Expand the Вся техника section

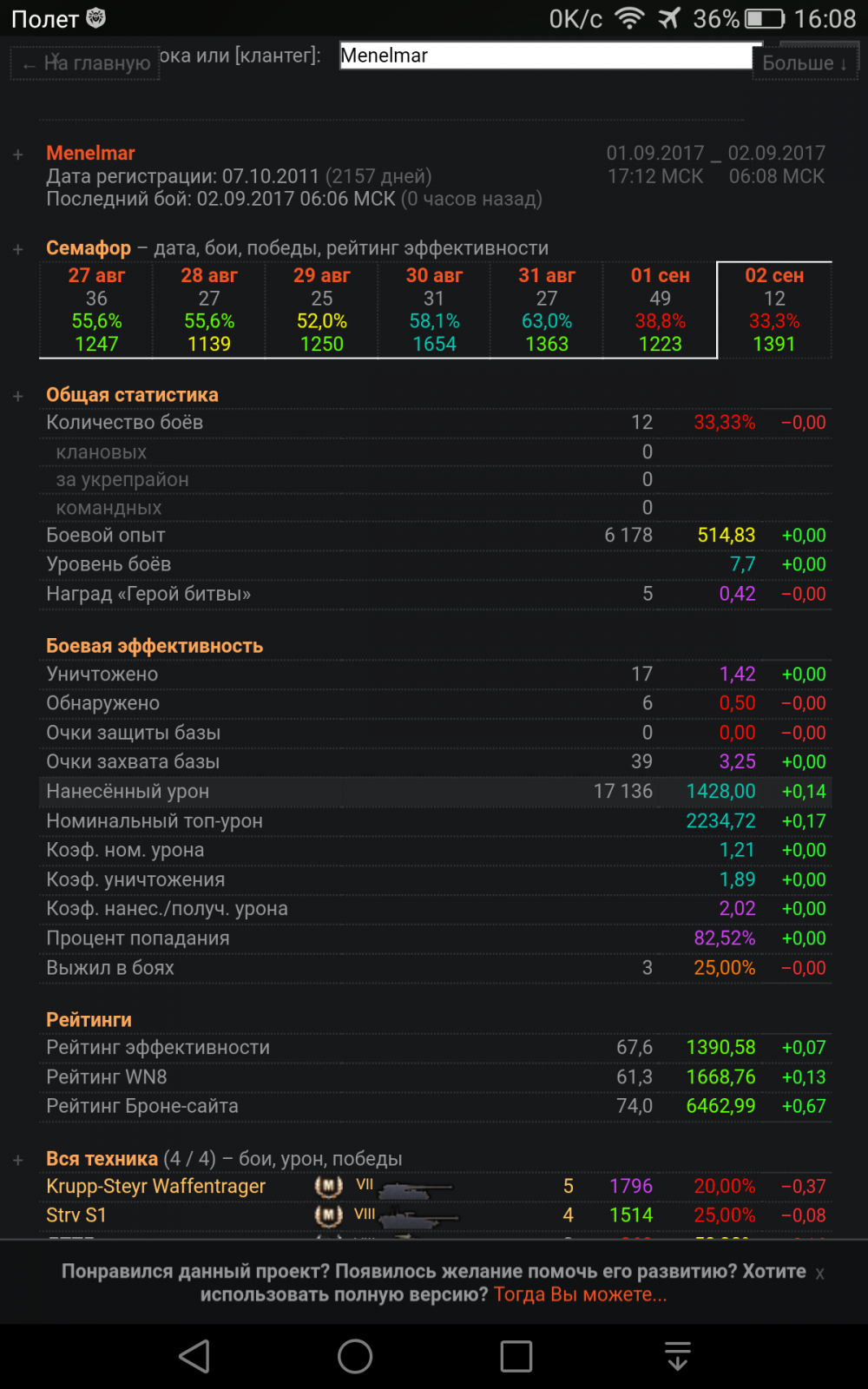tap(18, 1160)
